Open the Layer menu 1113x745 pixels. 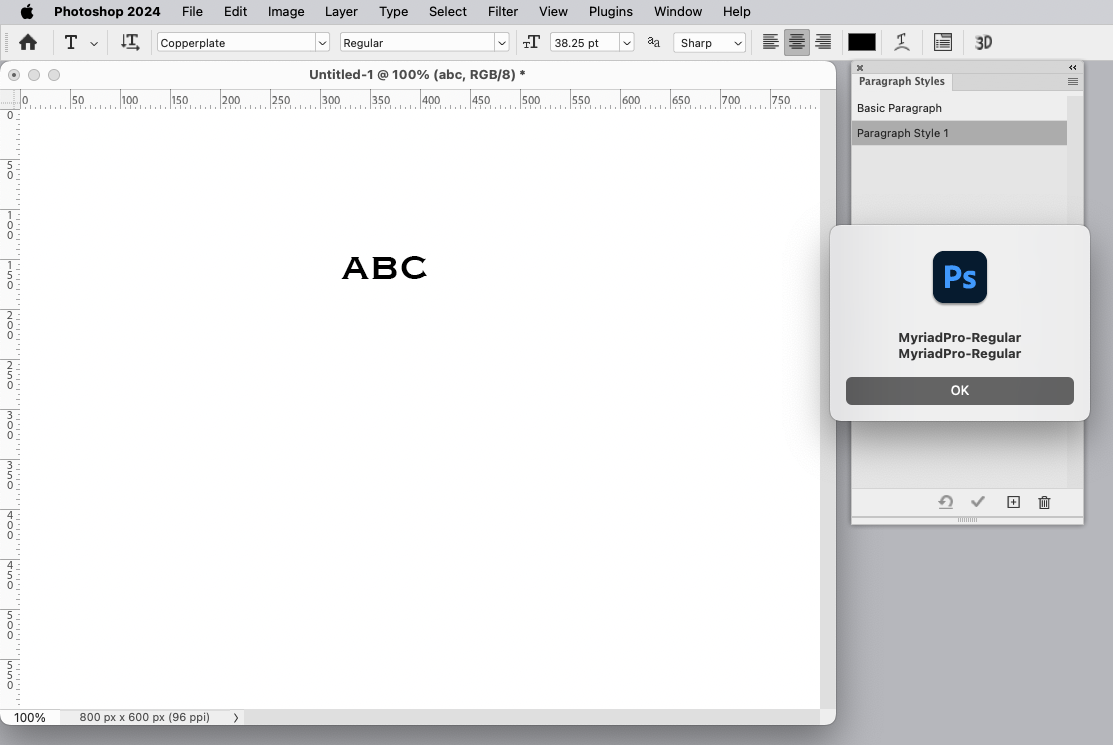pyautogui.click(x=341, y=11)
